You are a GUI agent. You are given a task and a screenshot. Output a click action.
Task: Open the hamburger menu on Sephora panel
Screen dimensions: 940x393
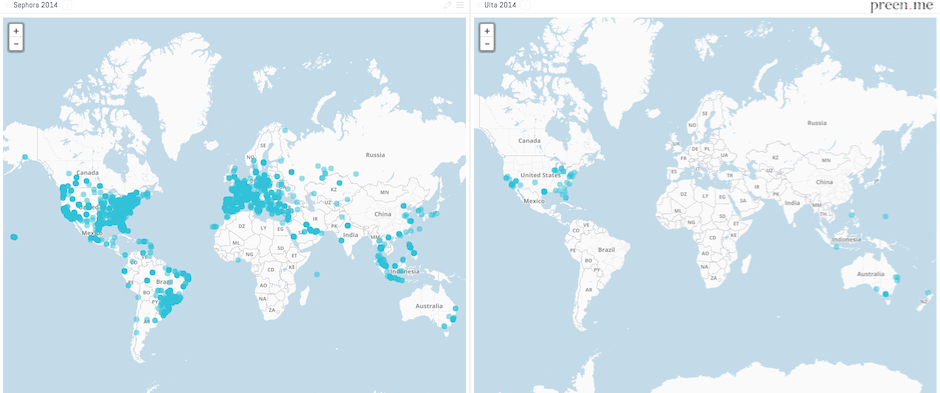point(460,5)
